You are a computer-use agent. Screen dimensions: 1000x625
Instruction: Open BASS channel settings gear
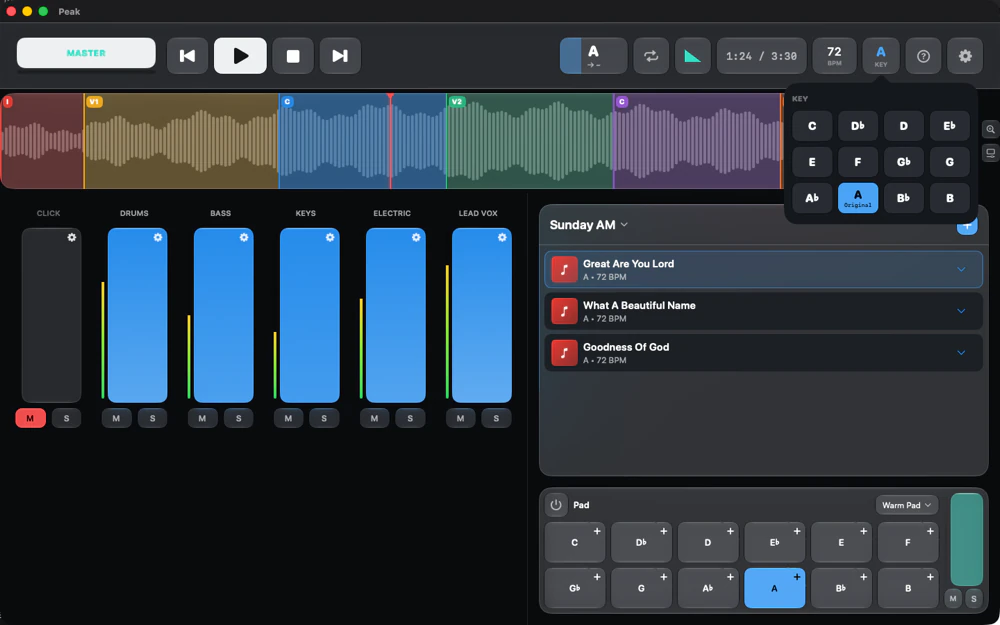(244, 237)
